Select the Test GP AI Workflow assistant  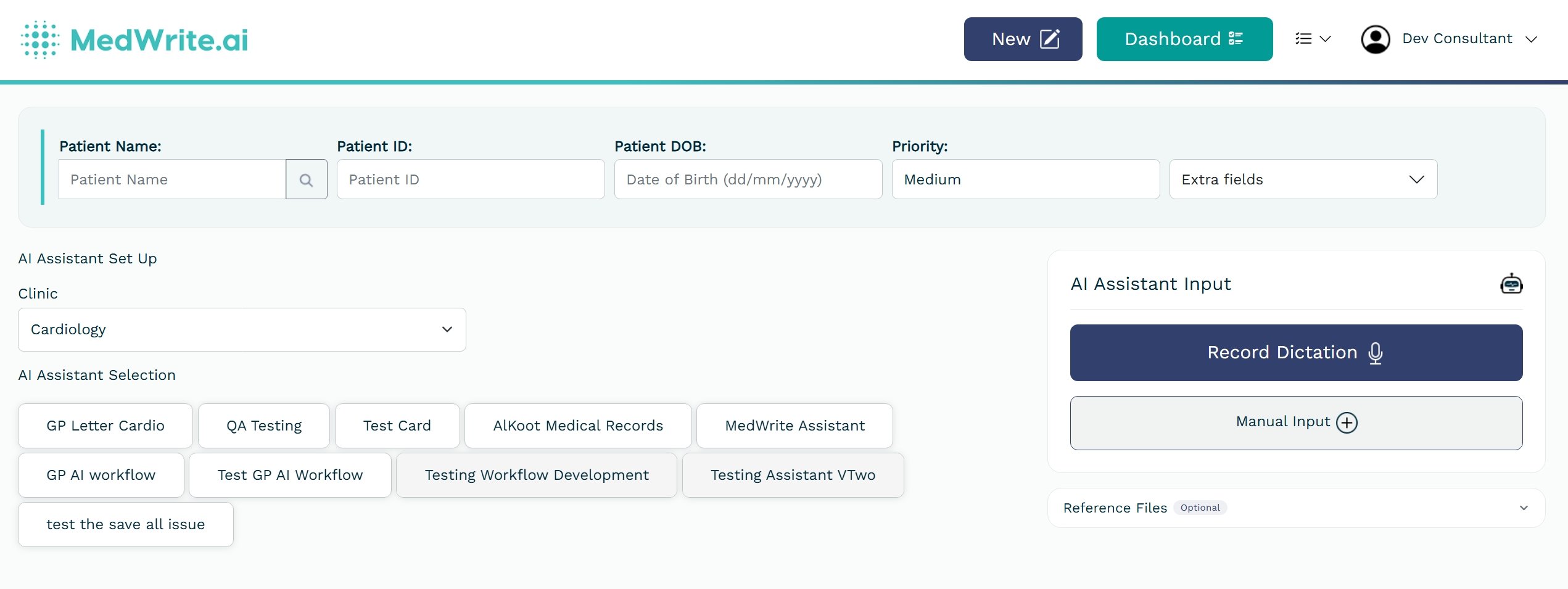[290, 475]
